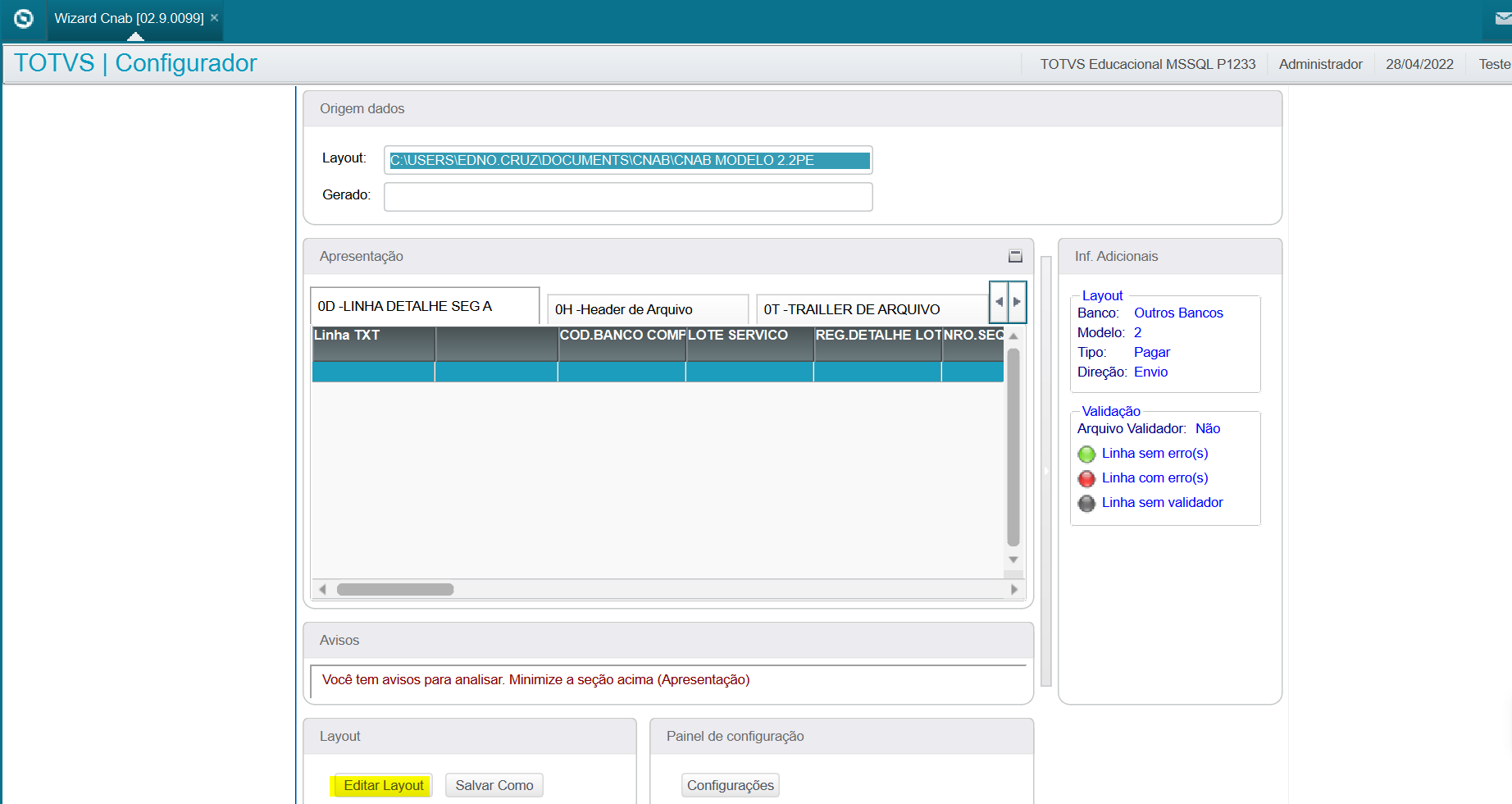This screenshot has height=804, width=1512.
Task: Click the TOTVS | Configurador title
Action: pyautogui.click(x=135, y=63)
